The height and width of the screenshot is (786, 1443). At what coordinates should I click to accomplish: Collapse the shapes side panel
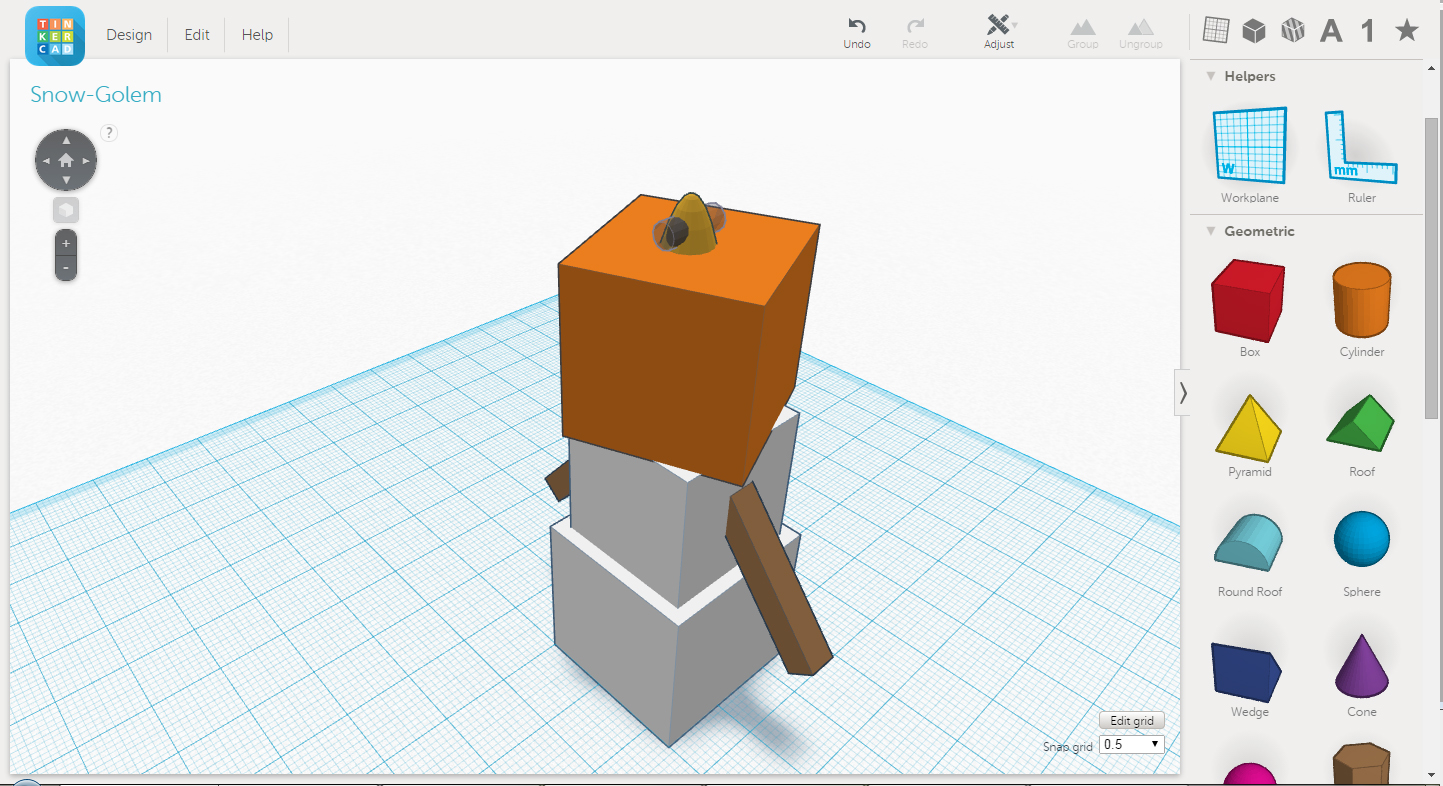point(1183,392)
